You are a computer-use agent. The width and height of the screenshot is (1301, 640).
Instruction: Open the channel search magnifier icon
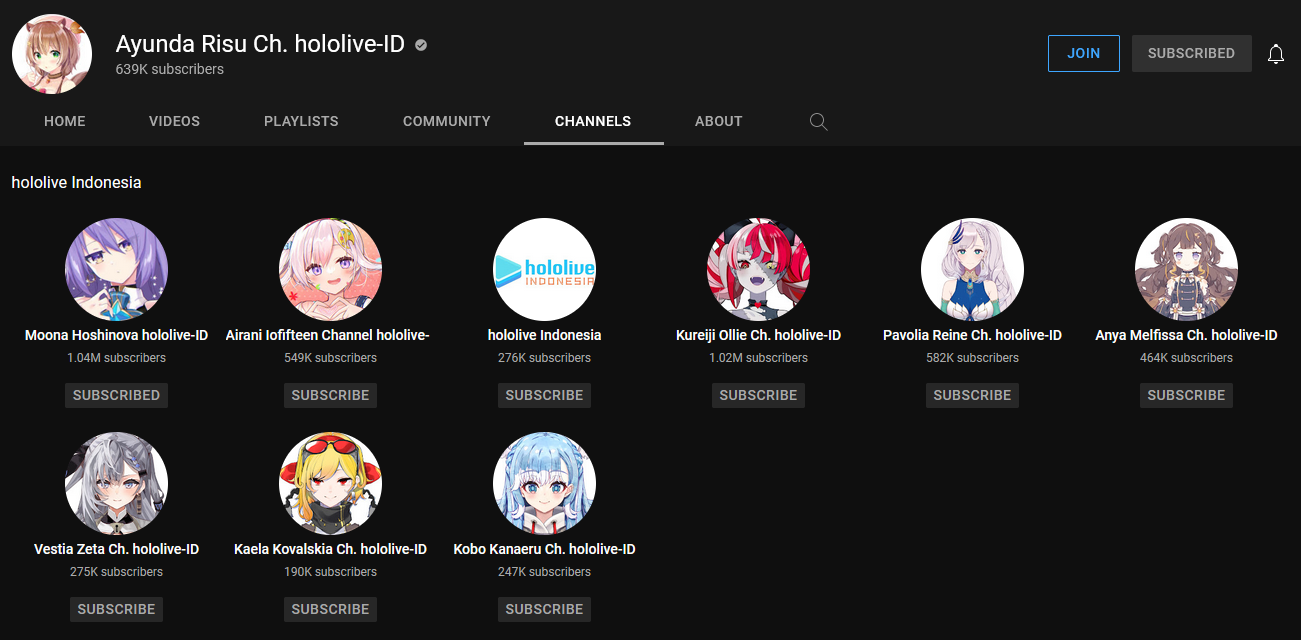coord(818,122)
